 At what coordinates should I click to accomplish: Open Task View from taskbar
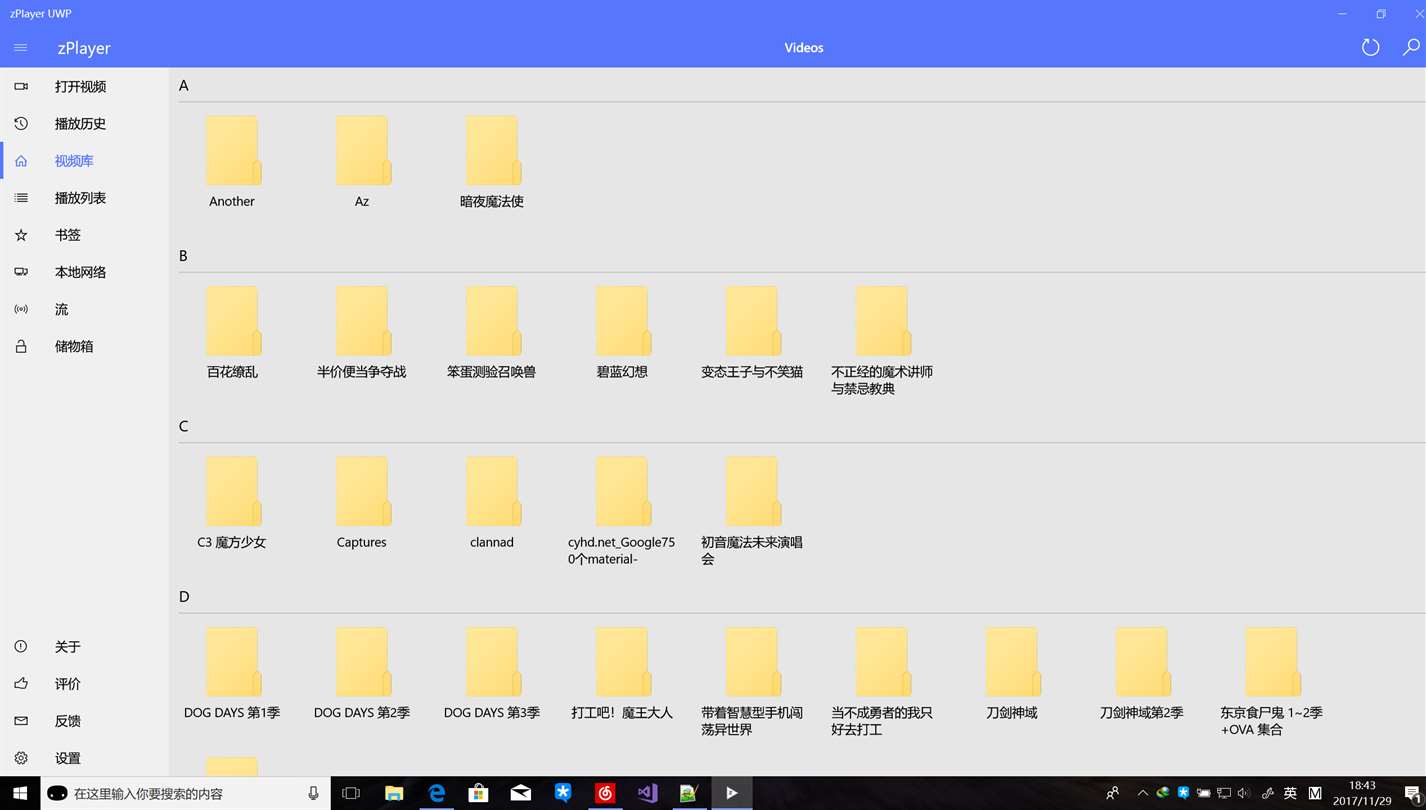click(351, 793)
